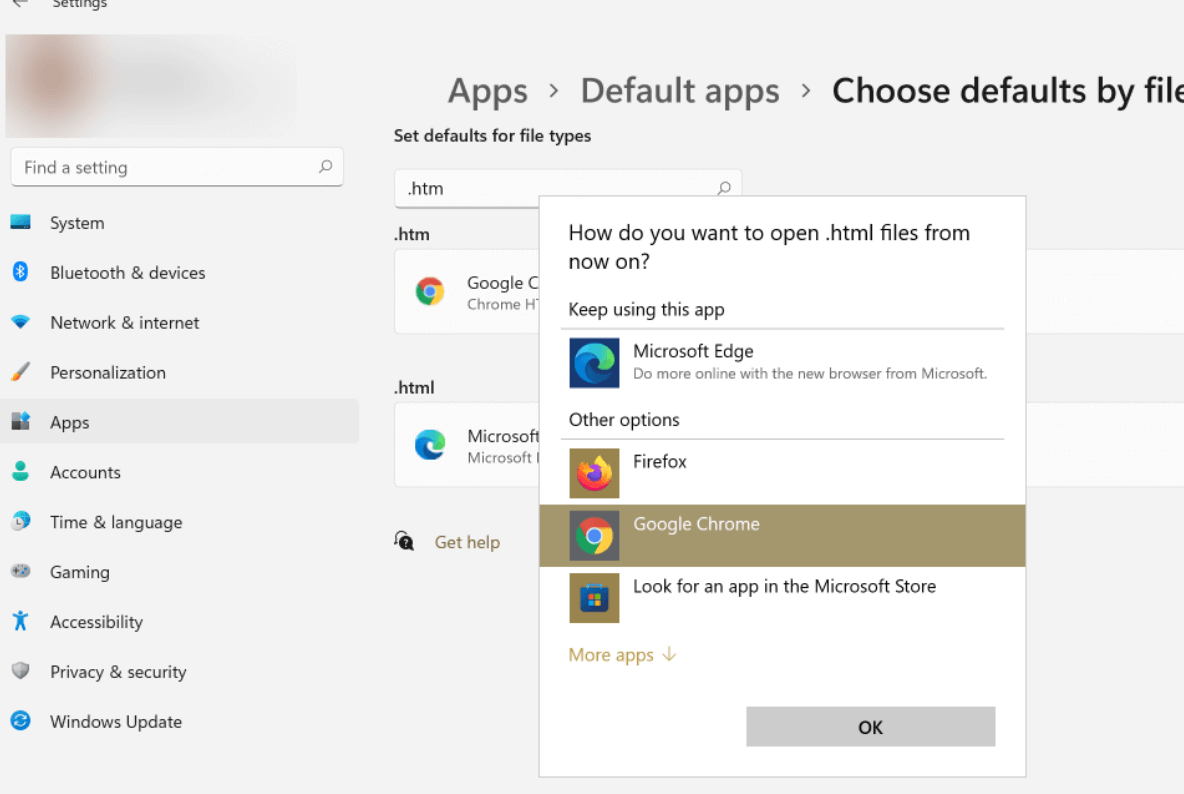Go to the Apps breadcrumb

pos(487,91)
